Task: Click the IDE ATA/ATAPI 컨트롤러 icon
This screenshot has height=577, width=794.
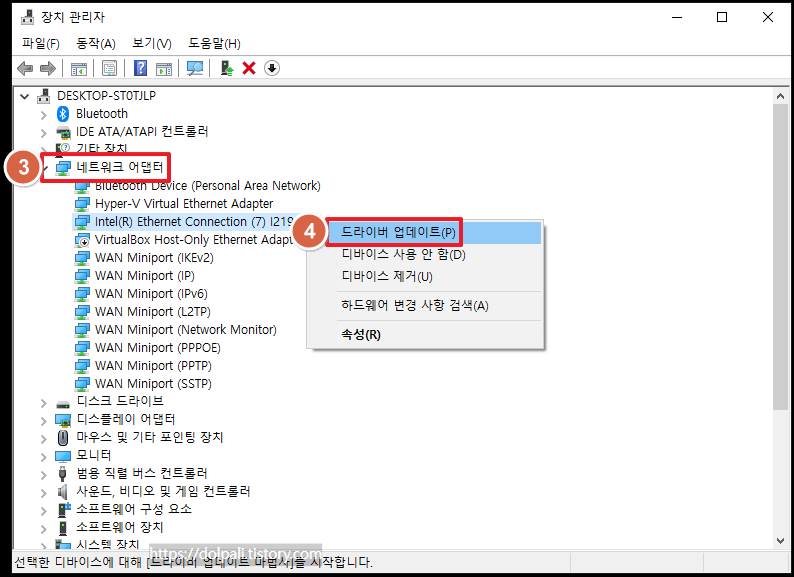Action: [x=63, y=132]
